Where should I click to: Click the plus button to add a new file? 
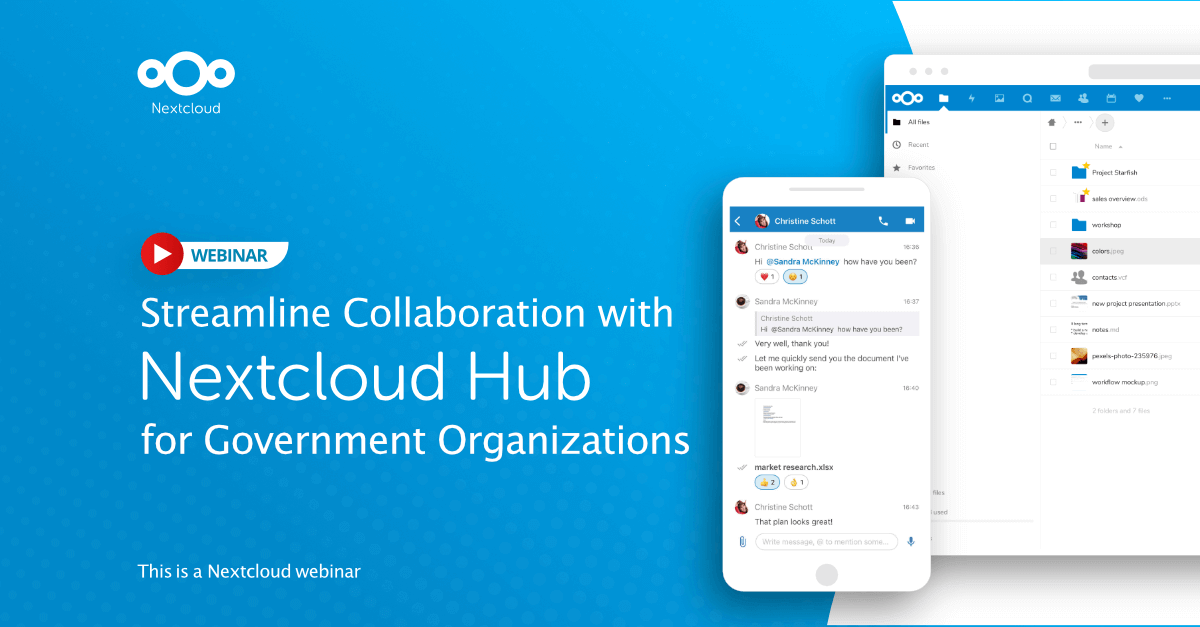click(x=1104, y=123)
